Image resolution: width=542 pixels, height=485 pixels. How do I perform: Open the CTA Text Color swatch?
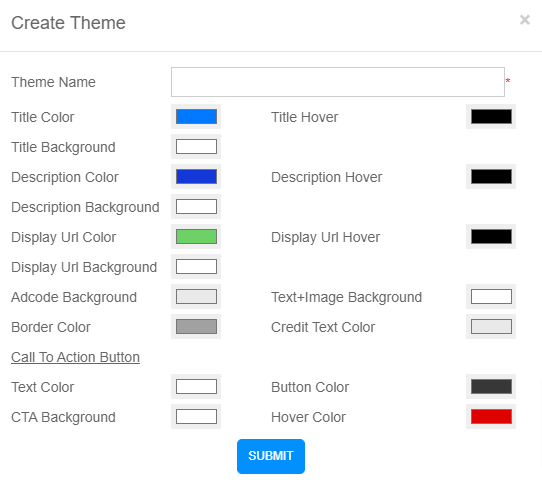(196, 386)
